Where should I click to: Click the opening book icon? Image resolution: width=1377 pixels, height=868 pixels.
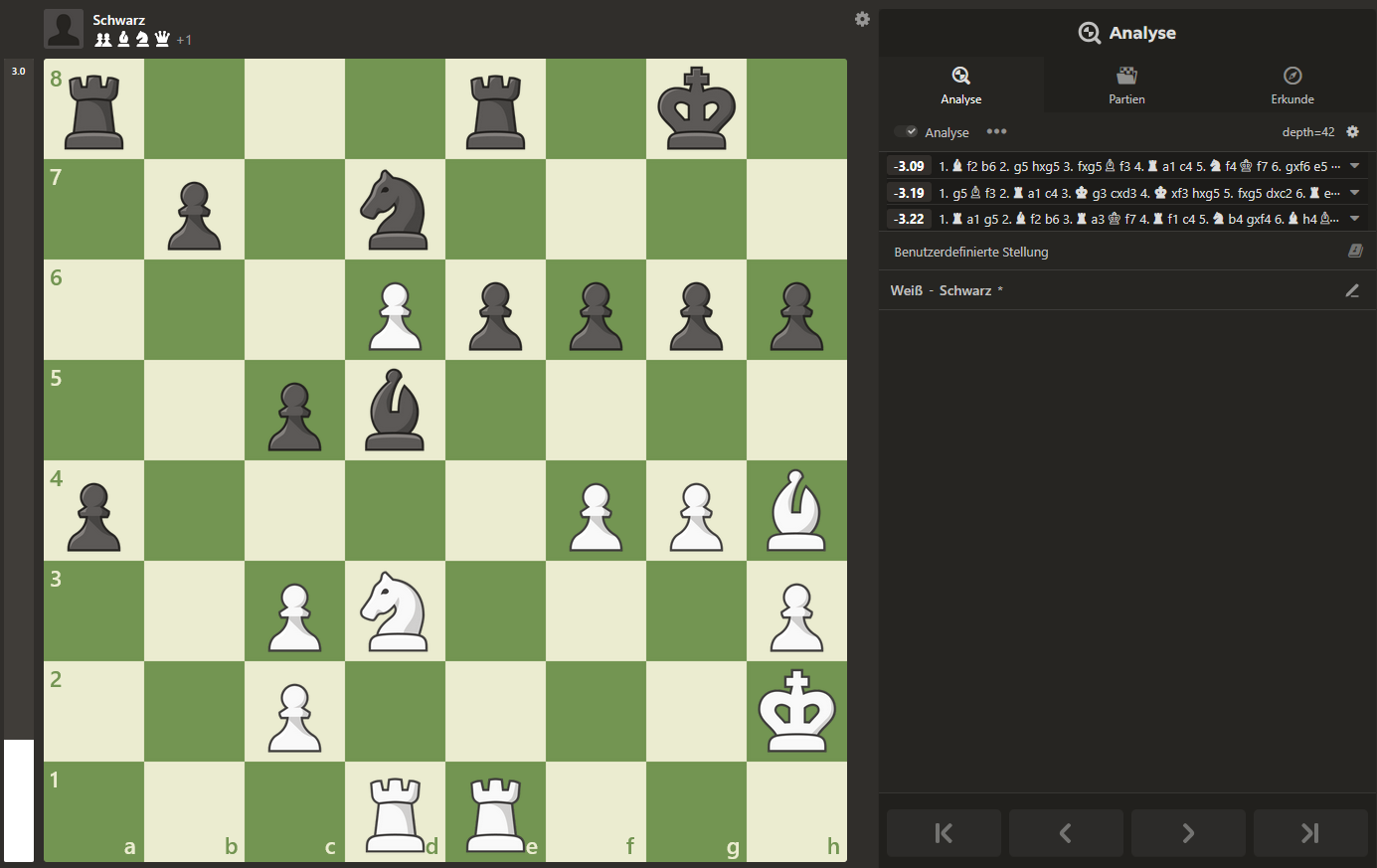click(x=1354, y=252)
